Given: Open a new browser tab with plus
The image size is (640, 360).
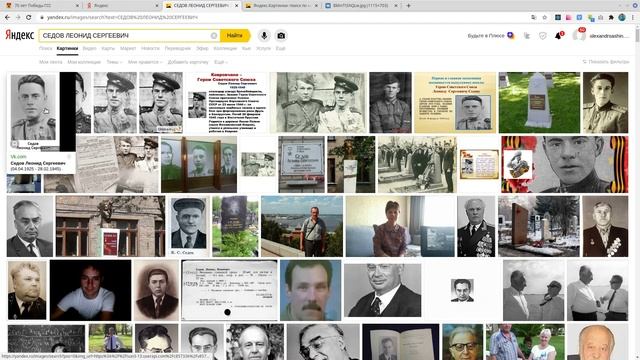Looking at the screenshot, I should pos(408,6).
